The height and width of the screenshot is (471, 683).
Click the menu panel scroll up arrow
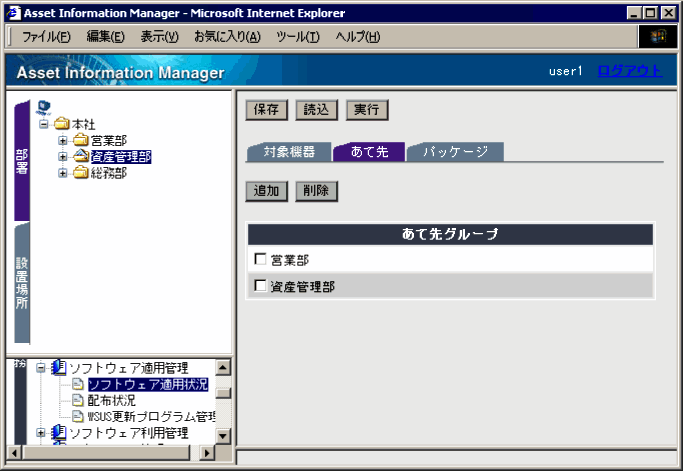[223, 367]
